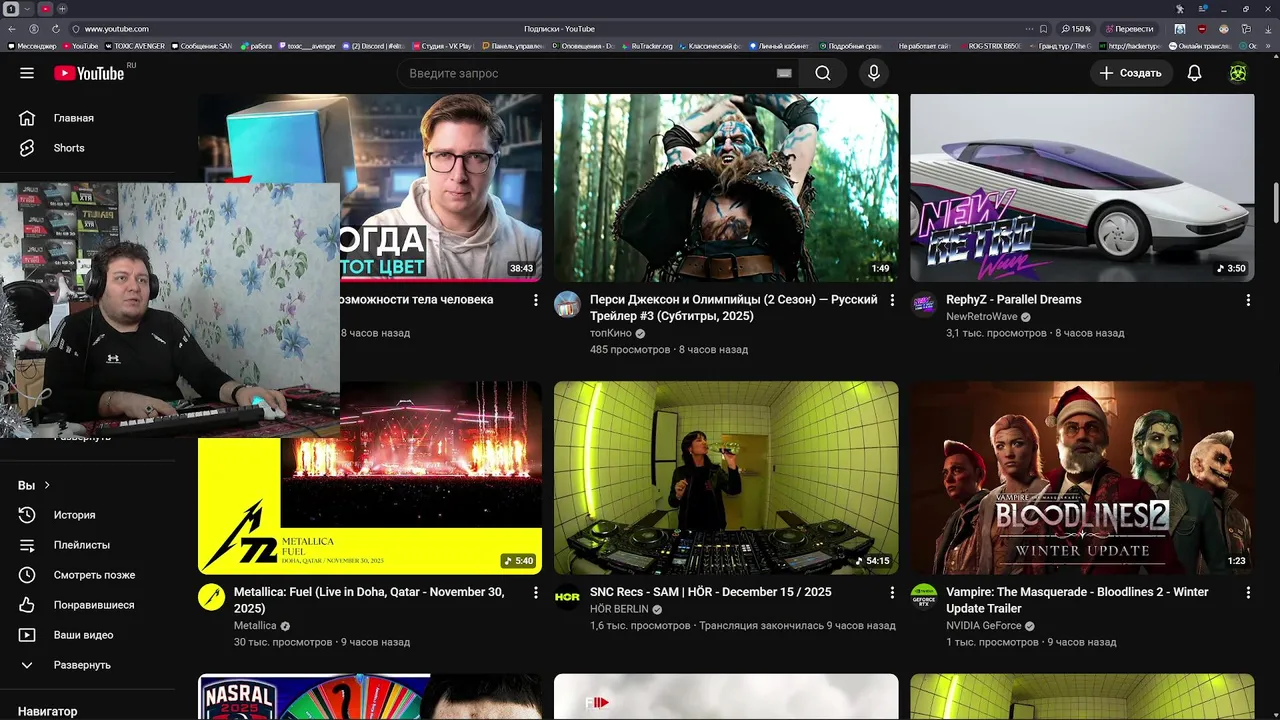Screen dimensions: 1280x720
Task: Open the YouTube hamburger guide menu
Action: 27,73
